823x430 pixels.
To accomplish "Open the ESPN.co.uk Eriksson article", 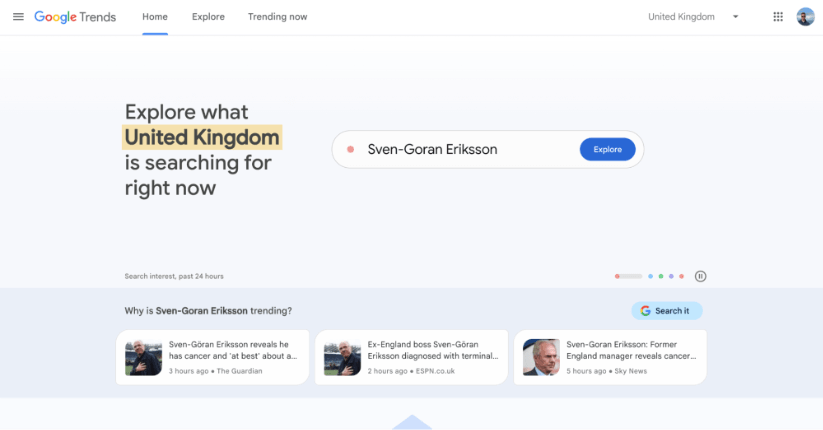I will [411, 357].
